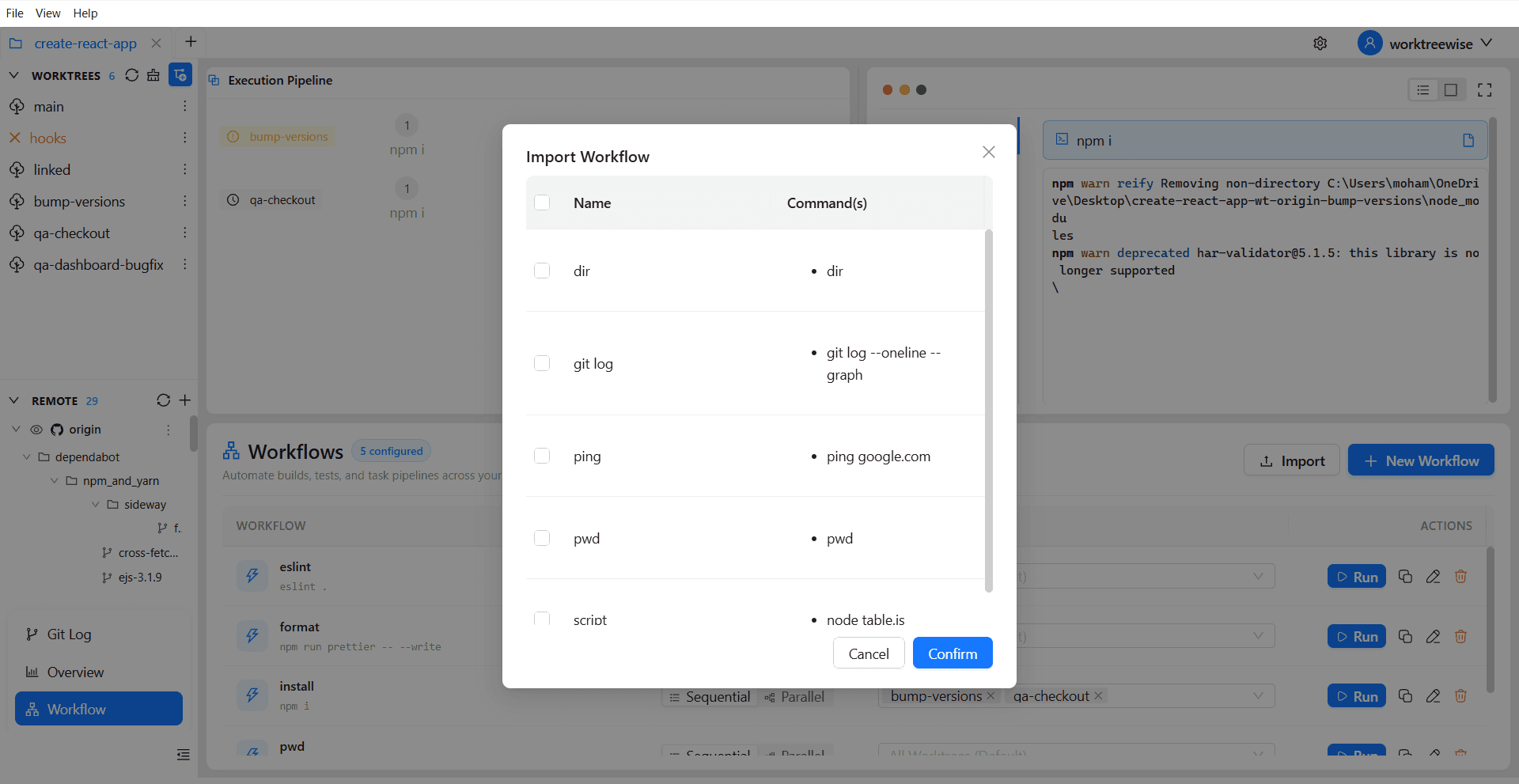This screenshot has width=1519, height=784.
Task: Open the Overview view
Action: pos(99,672)
